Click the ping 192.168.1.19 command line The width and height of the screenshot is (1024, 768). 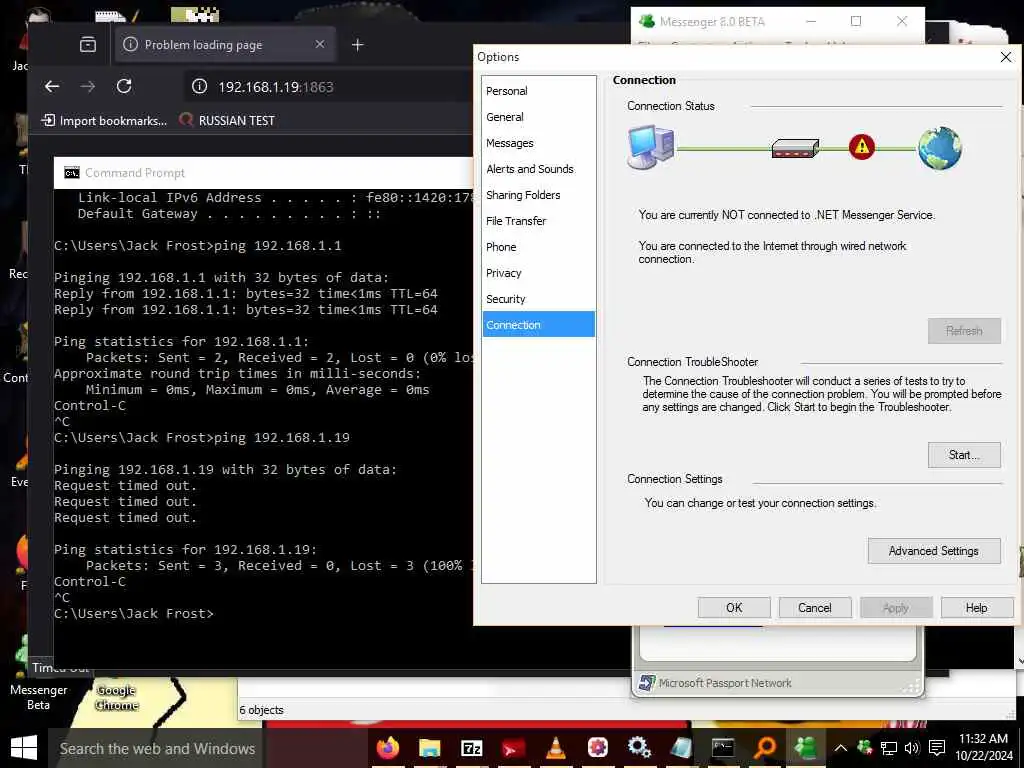pyautogui.click(x=201, y=438)
